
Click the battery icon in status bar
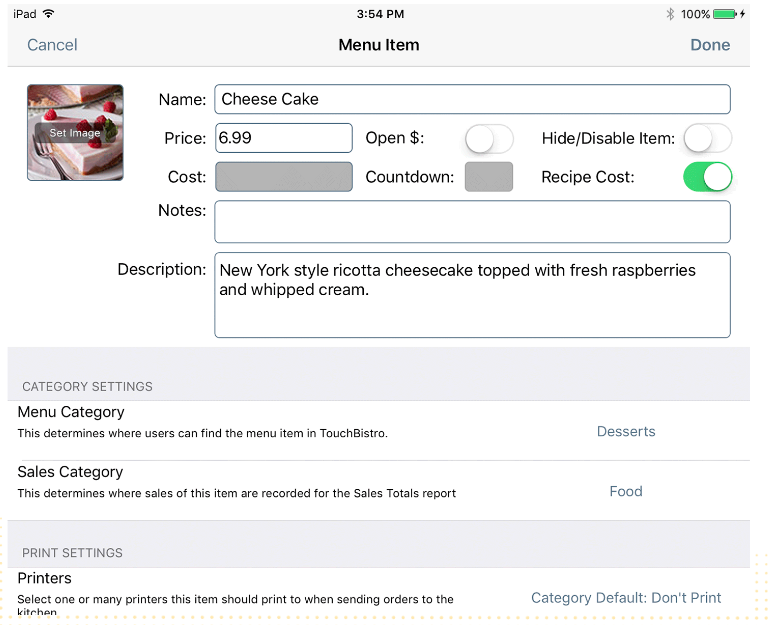coord(726,14)
